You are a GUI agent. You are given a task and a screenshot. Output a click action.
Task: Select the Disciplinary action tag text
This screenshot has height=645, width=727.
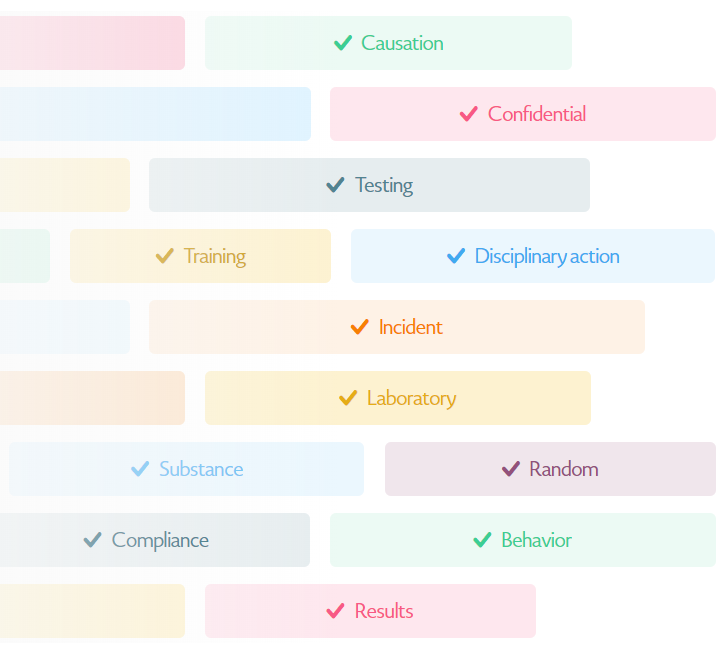tap(547, 256)
